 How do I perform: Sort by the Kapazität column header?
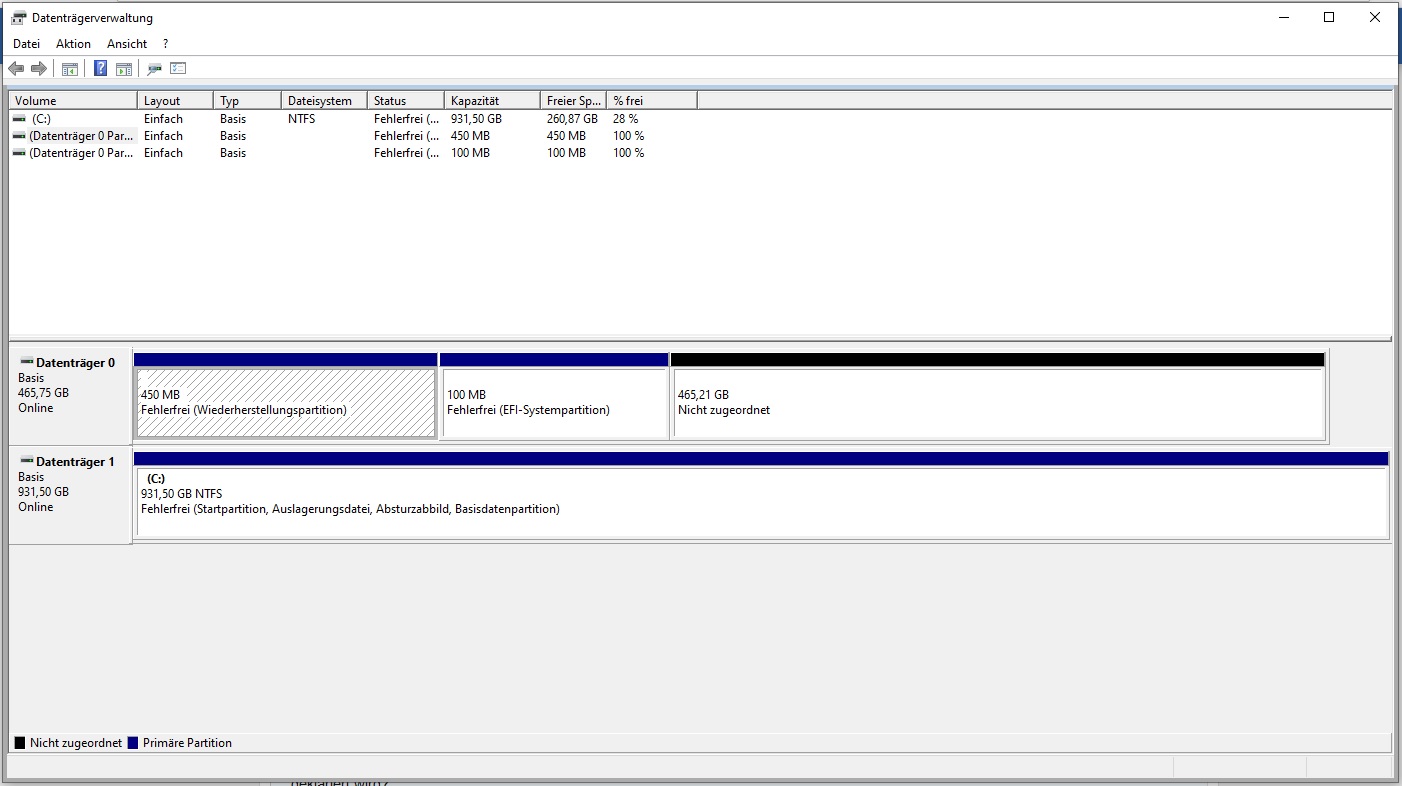click(x=492, y=101)
